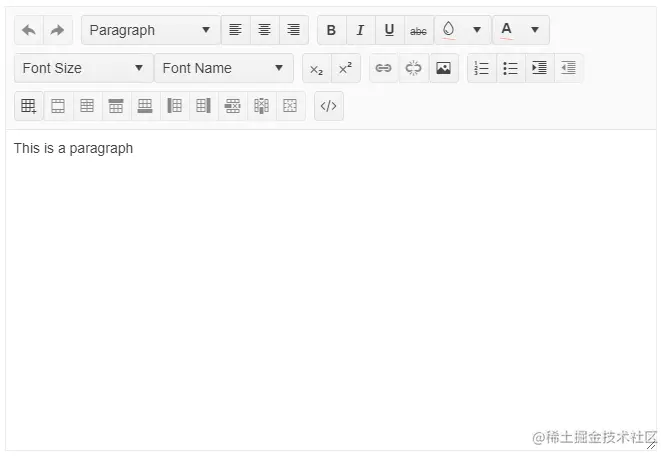Align text to the left
The height and width of the screenshot is (459, 672).
[x=235, y=30]
